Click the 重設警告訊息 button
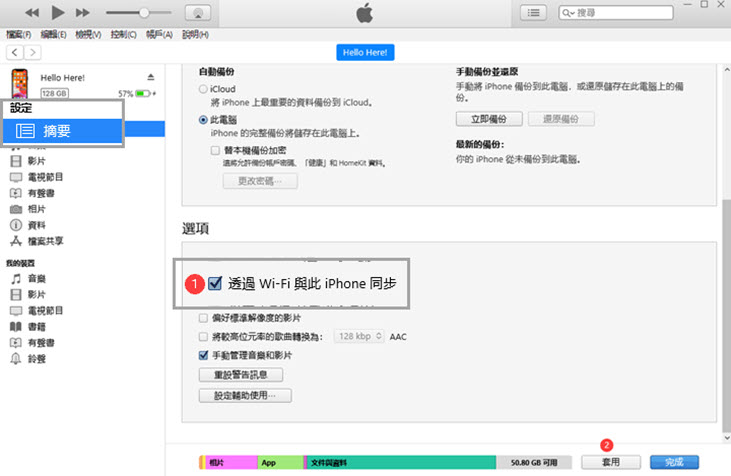731x476 pixels. point(241,375)
